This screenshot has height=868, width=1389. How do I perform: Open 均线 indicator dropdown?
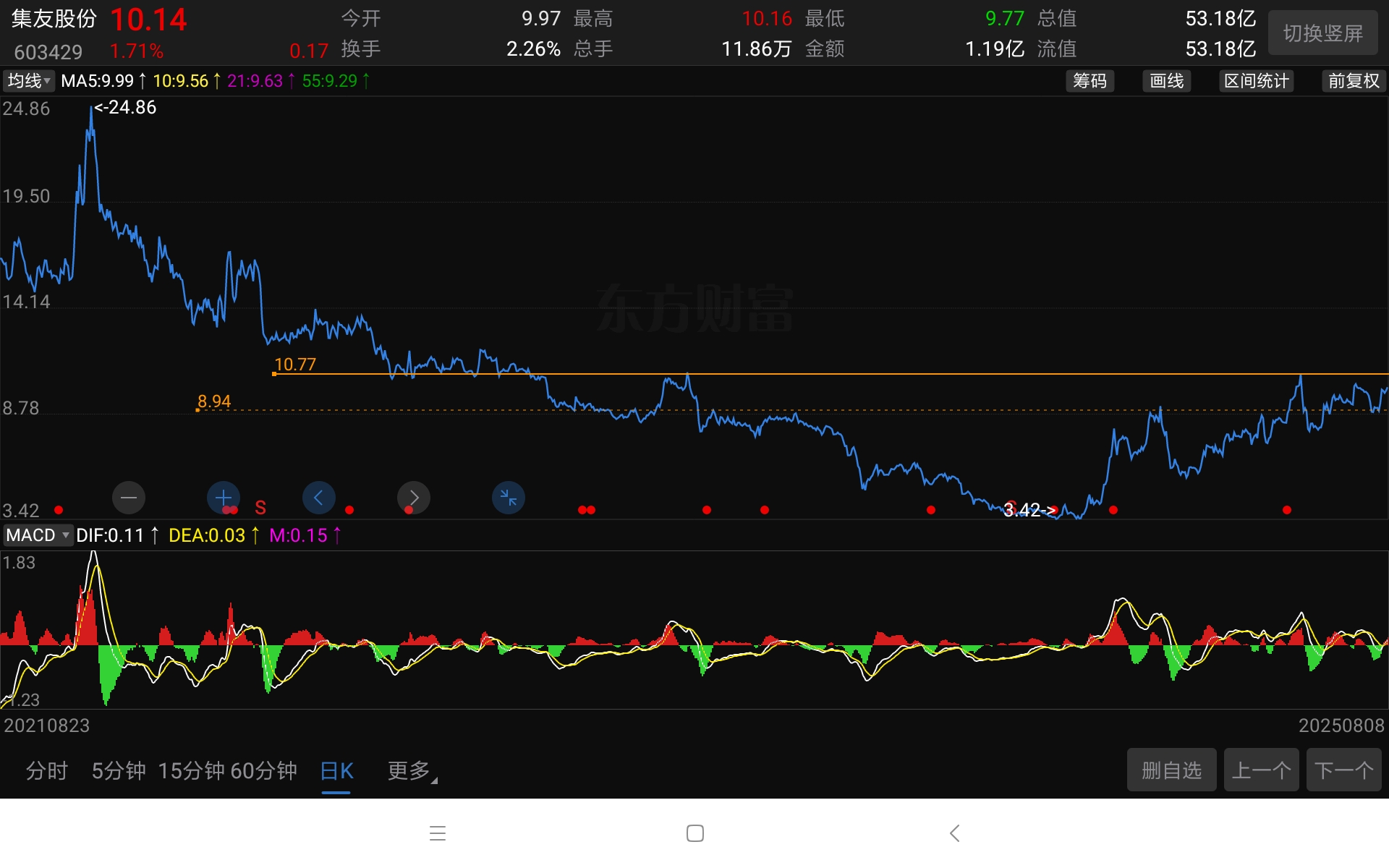(29, 81)
